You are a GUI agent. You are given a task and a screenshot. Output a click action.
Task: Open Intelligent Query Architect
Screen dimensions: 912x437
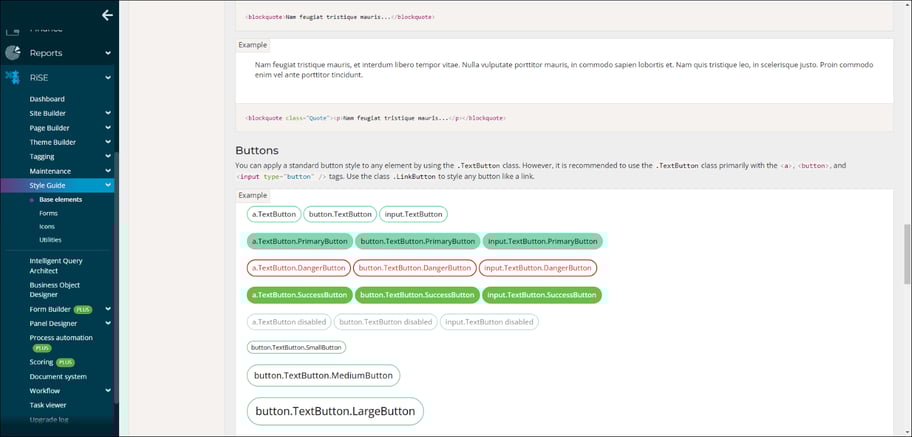[56, 266]
